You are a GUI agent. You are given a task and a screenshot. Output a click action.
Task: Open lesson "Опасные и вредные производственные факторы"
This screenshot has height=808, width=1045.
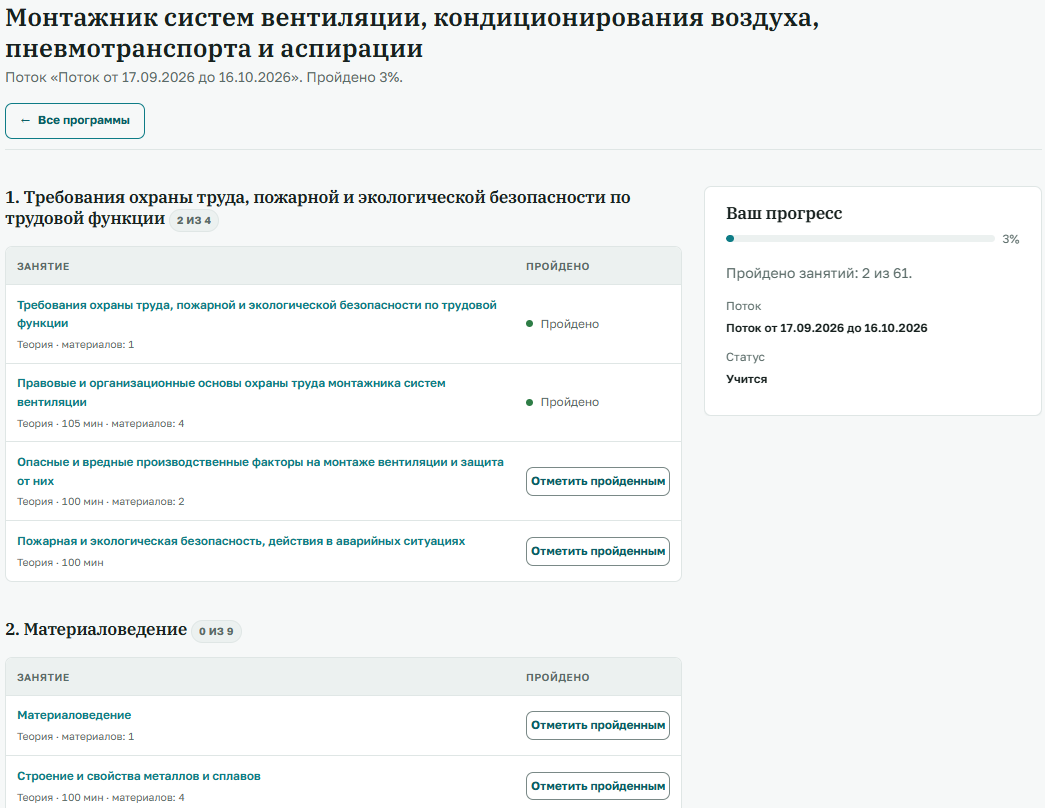[260, 471]
